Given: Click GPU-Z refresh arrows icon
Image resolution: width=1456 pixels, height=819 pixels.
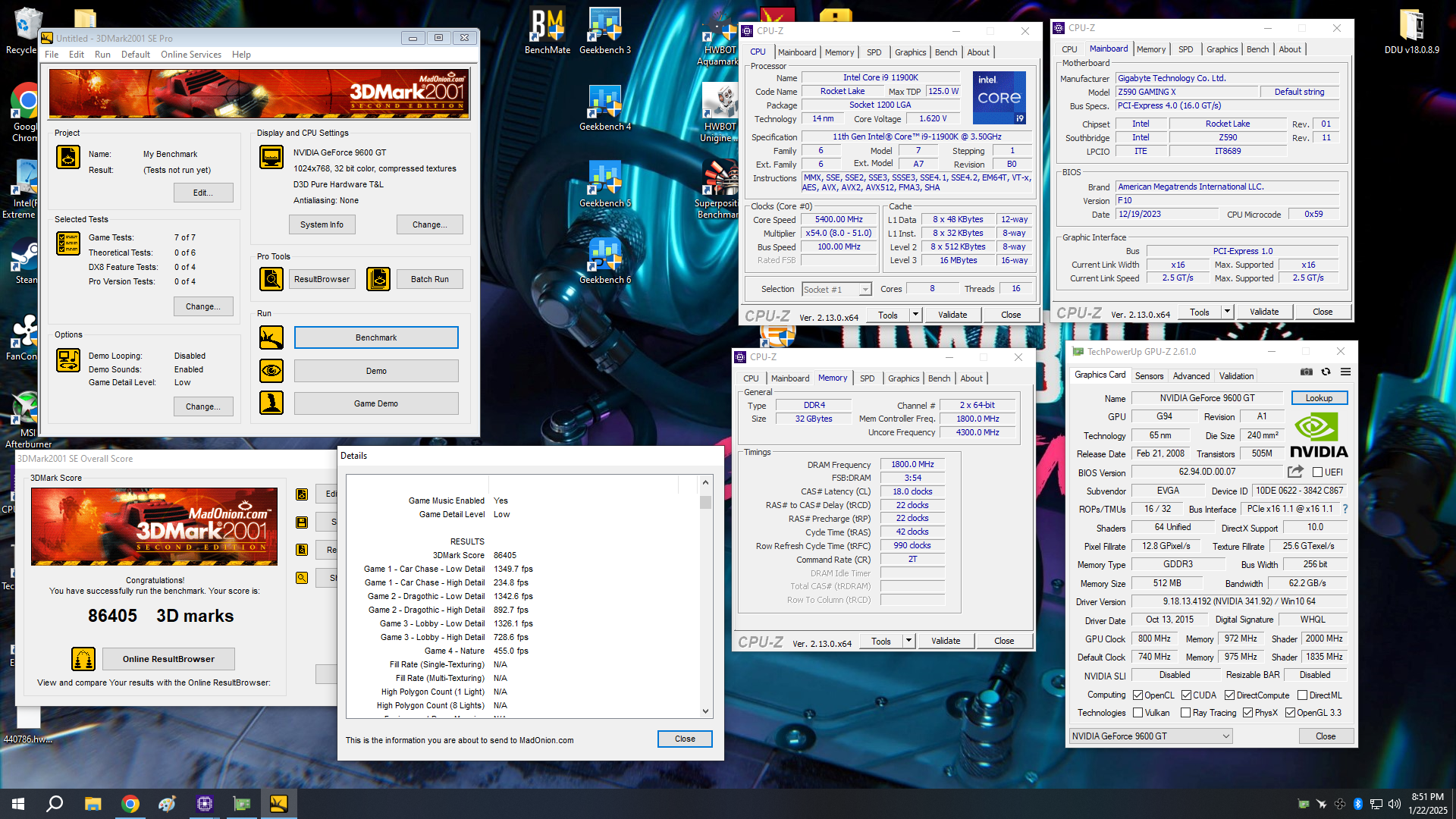Looking at the screenshot, I should pos(1326,372).
